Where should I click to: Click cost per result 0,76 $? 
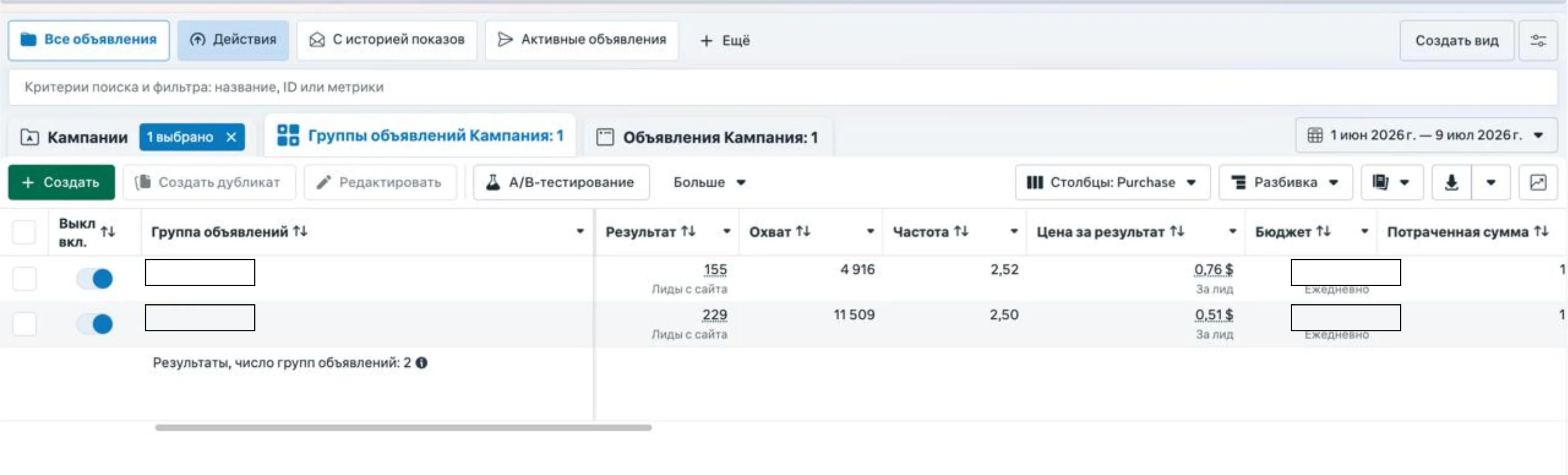click(1214, 269)
